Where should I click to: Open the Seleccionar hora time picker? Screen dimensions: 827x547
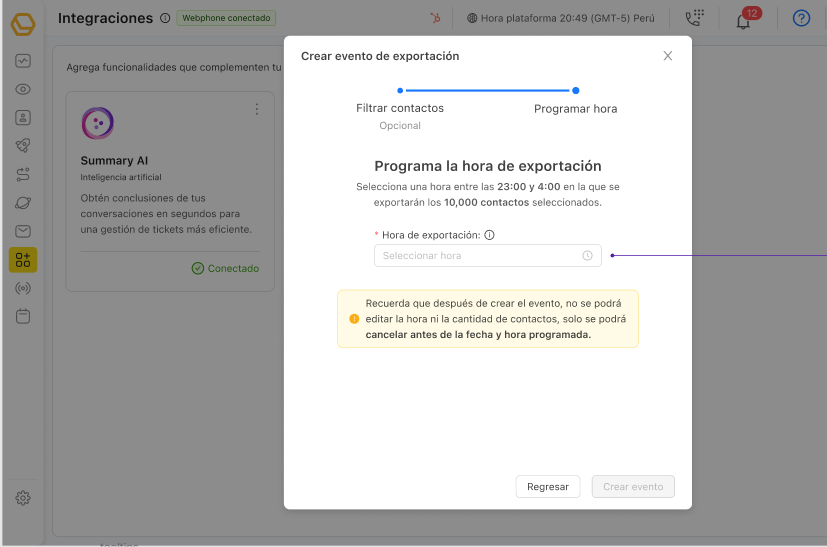coord(487,256)
